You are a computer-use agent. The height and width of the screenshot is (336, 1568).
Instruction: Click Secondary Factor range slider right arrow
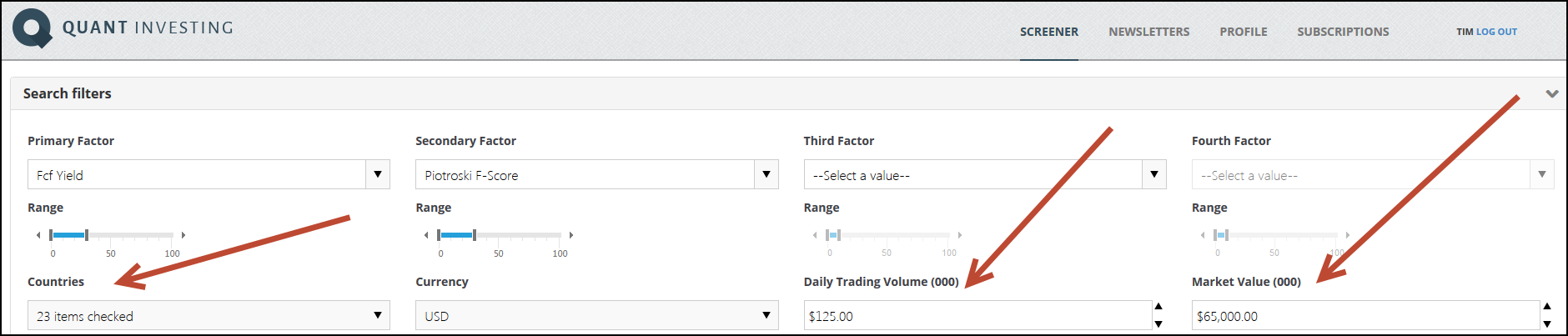pos(571,235)
